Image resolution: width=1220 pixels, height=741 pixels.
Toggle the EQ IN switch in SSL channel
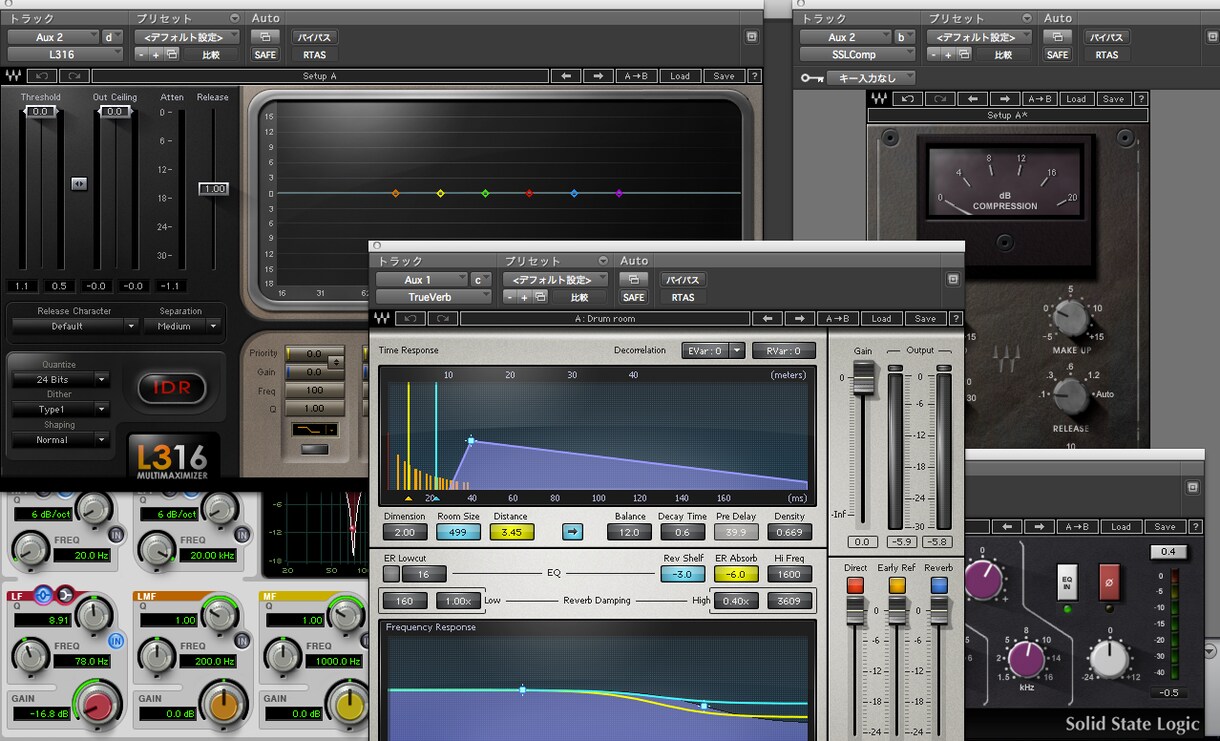coord(1067,581)
